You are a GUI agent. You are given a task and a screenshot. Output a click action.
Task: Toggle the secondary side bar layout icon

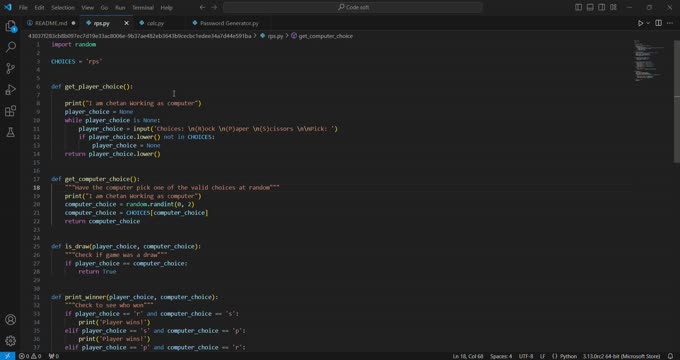[602, 7]
